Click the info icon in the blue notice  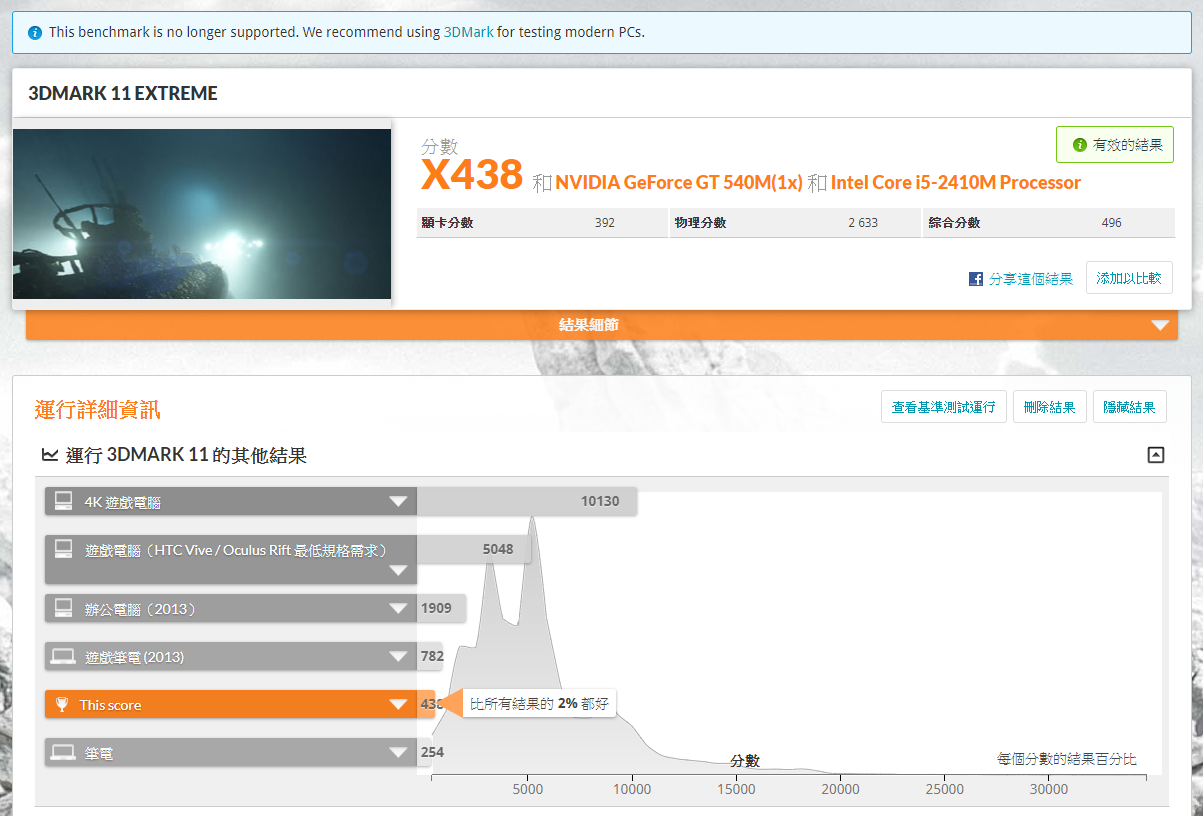pyautogui.click(x=35, y=32)
